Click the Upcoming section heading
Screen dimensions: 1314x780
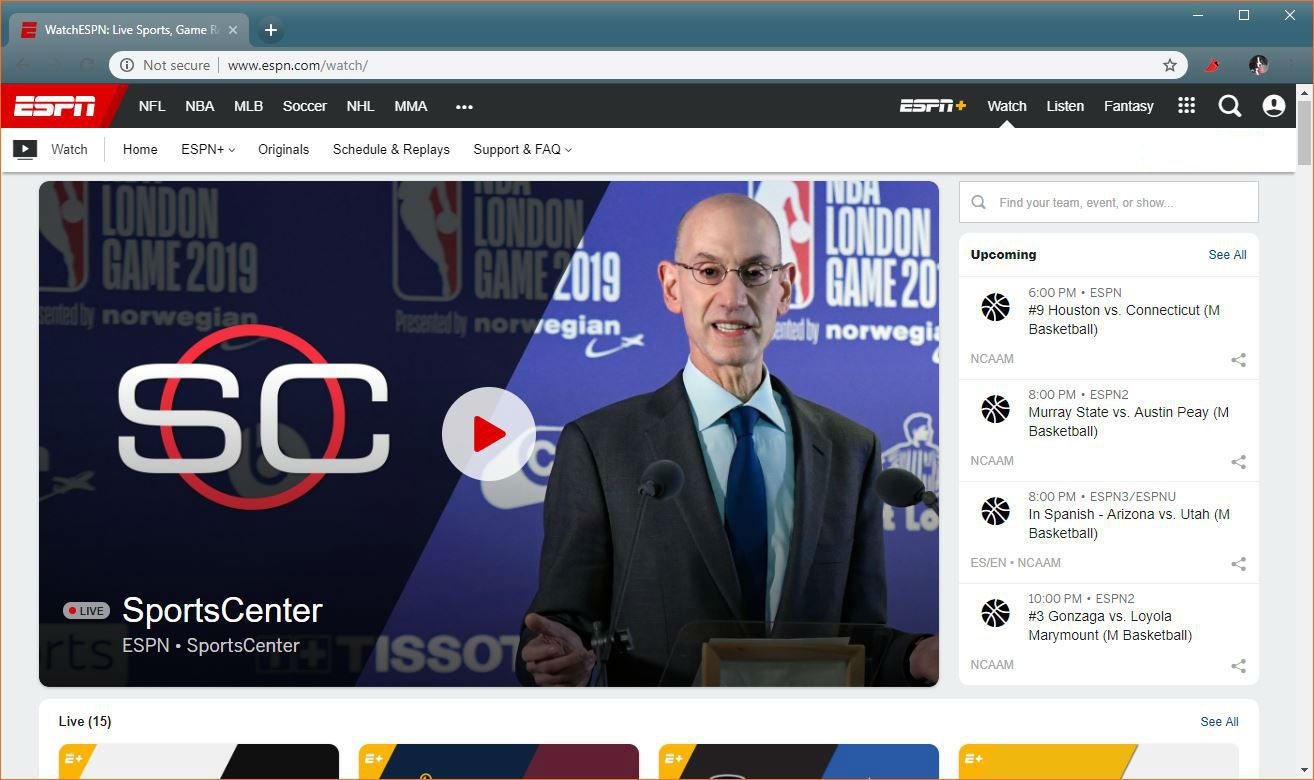coord(1003,254)
